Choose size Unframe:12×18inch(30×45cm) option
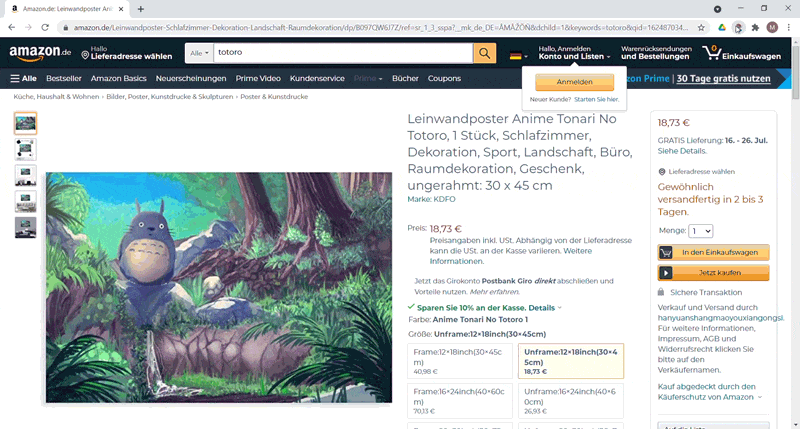The height and width of the screenshot is (429, 800). pos(571,361)
